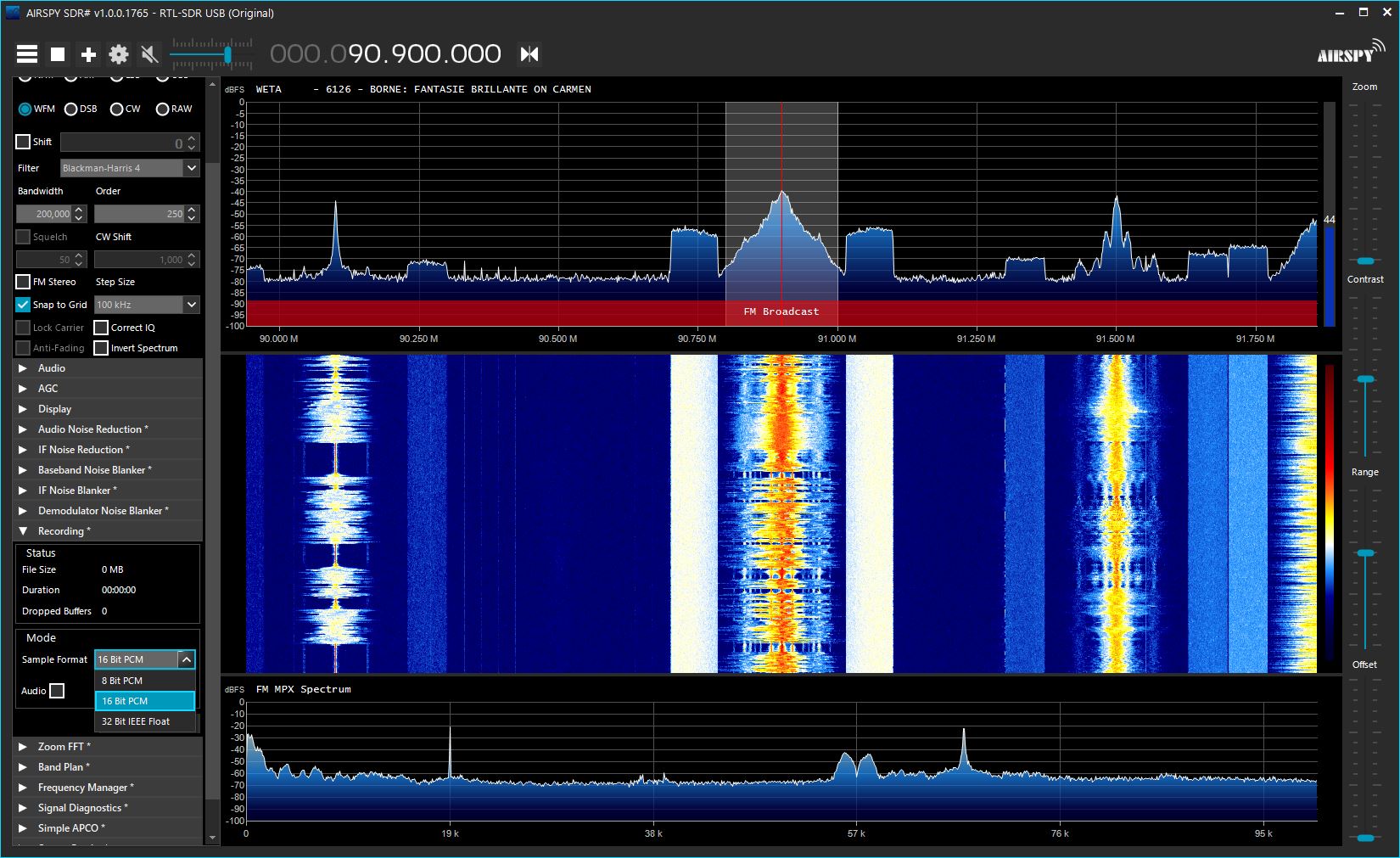Viewport: 1400px width, 858px height.
Task: Collapse the Recording panel
Action: (108, 531)
